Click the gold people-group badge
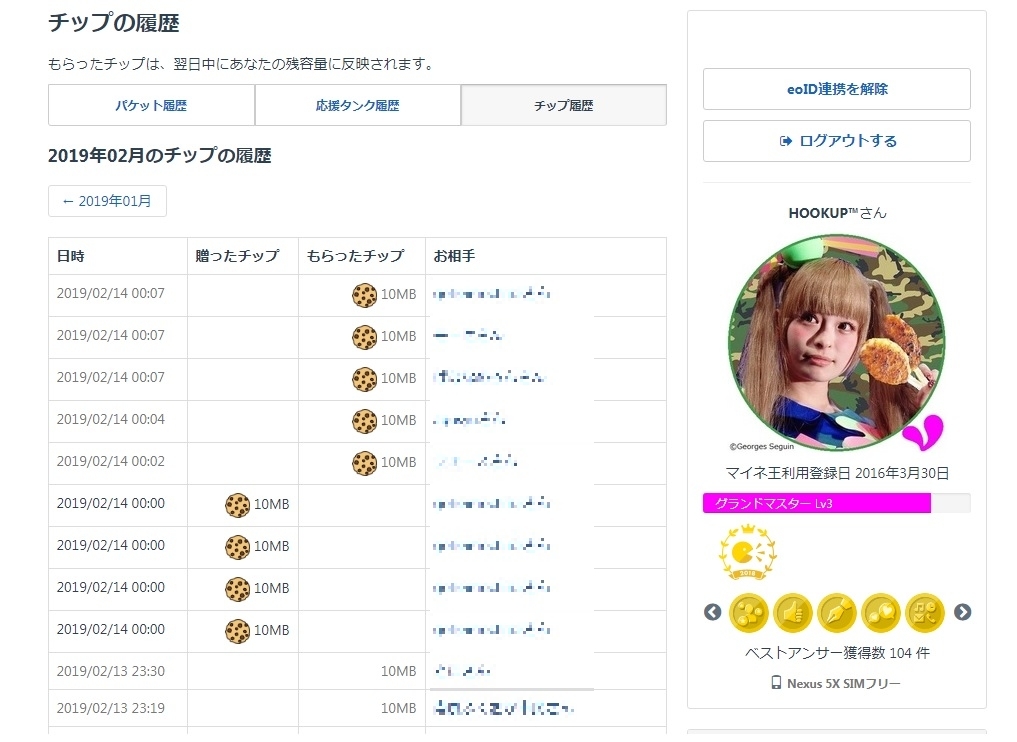This screenshot has width=1017, height=742. 748,612
